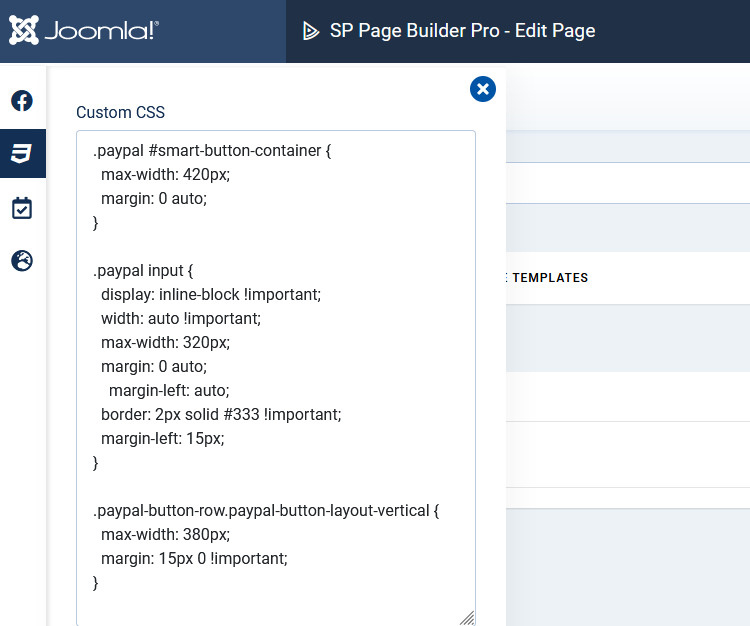This screenshot has width=750, height=626.
Task: Click the Custom CSS field label
Action: tap(120, 112)
